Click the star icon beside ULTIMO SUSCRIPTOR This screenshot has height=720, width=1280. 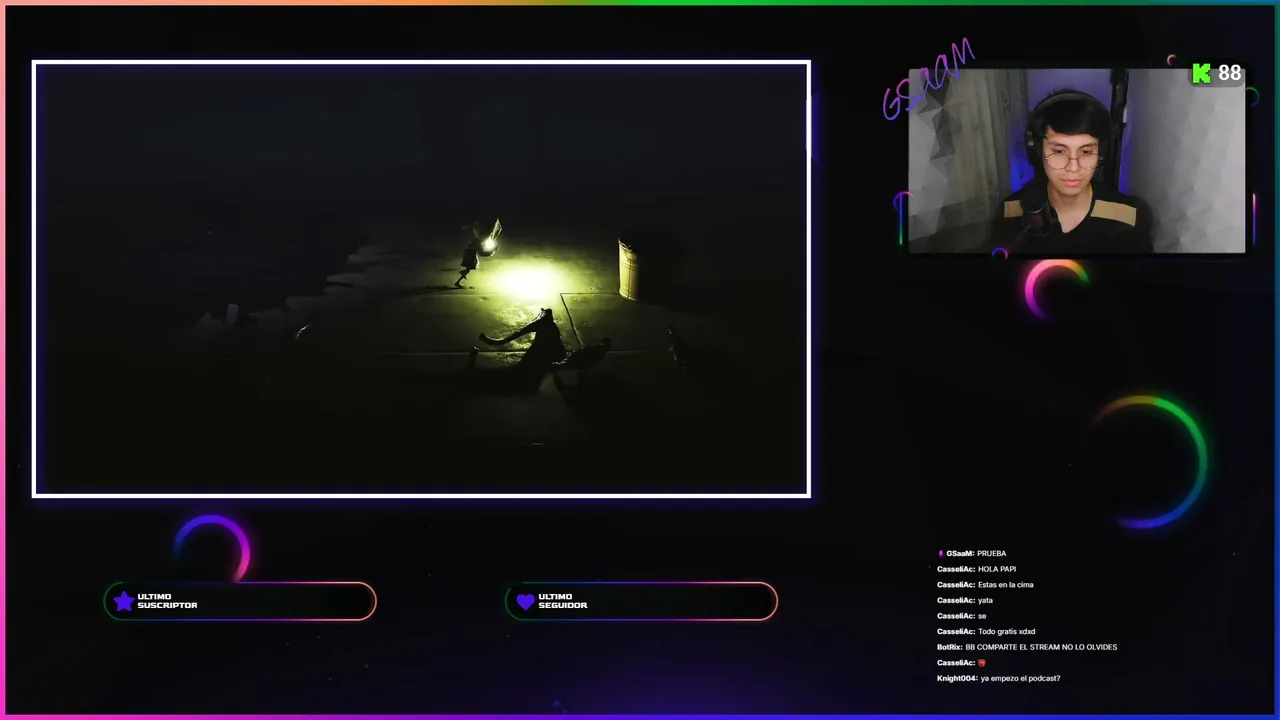(x=123, y=601)
